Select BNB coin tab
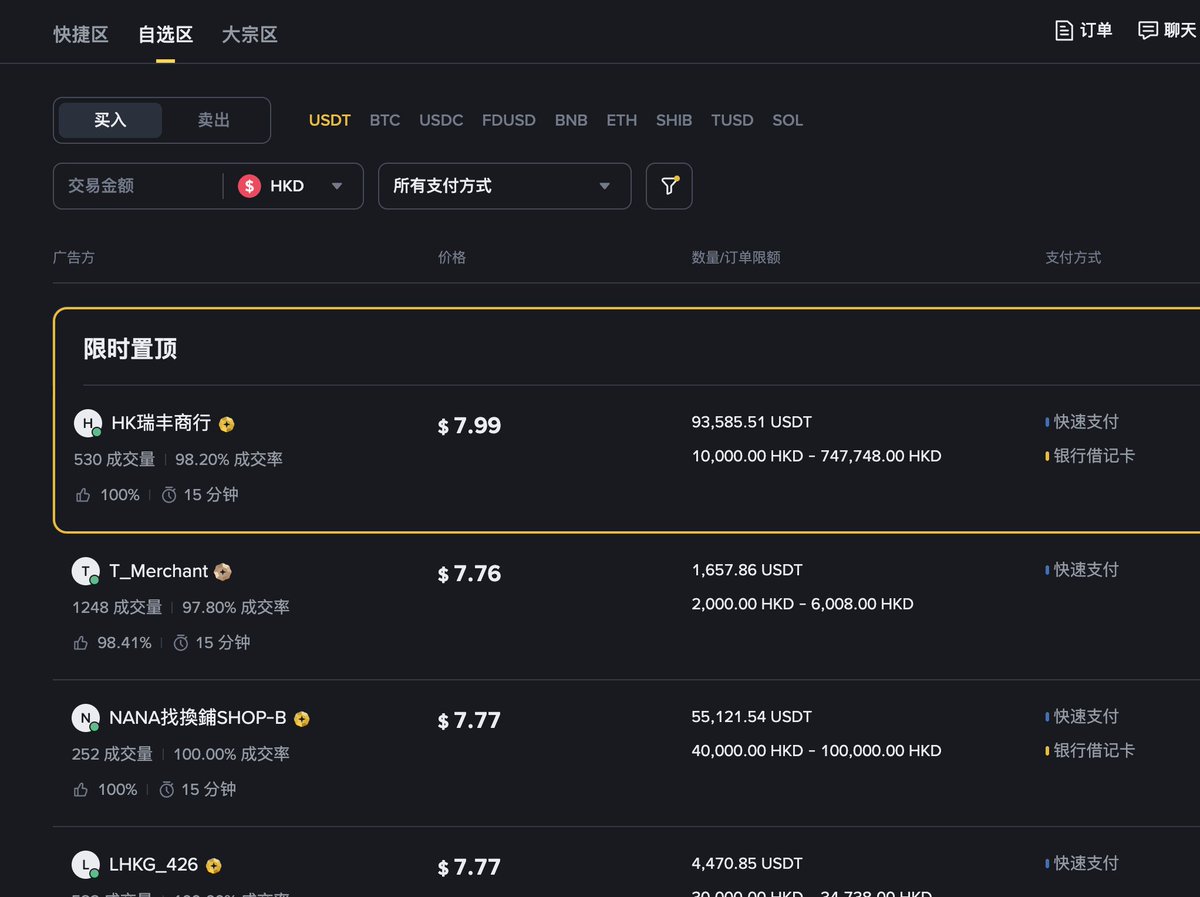This screenshot has width=1200, height=897. (x=571, y=120)
